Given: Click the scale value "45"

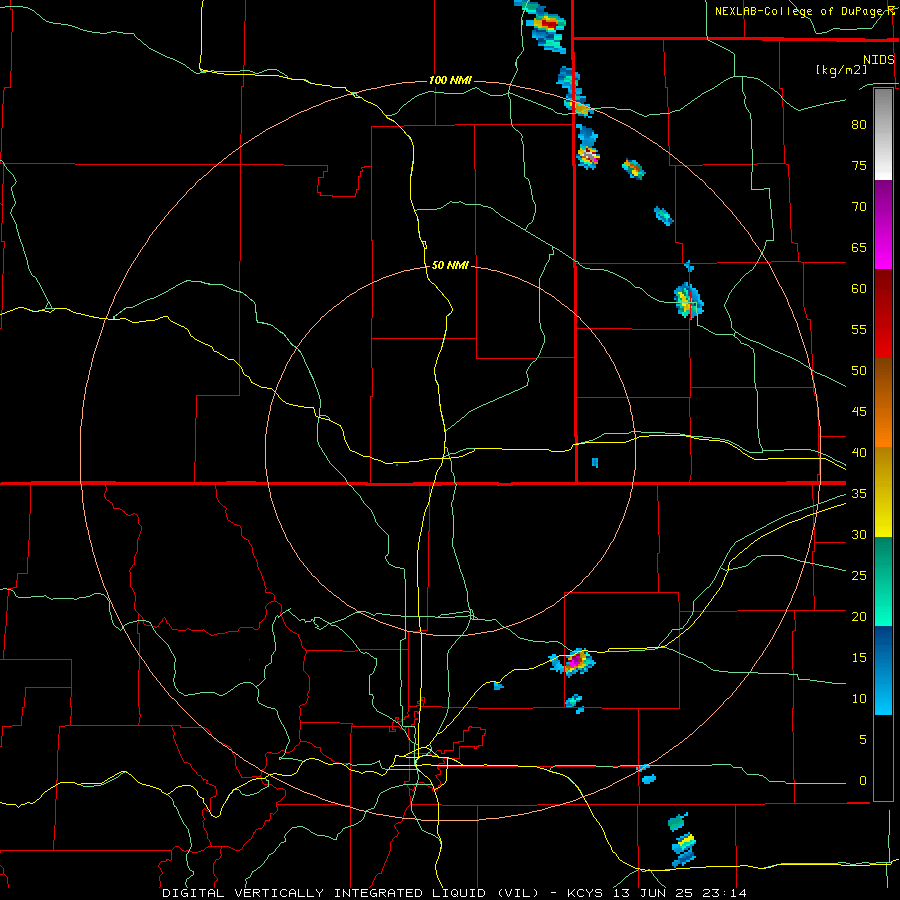Looking at the screenshot, I should coord(859,412).
